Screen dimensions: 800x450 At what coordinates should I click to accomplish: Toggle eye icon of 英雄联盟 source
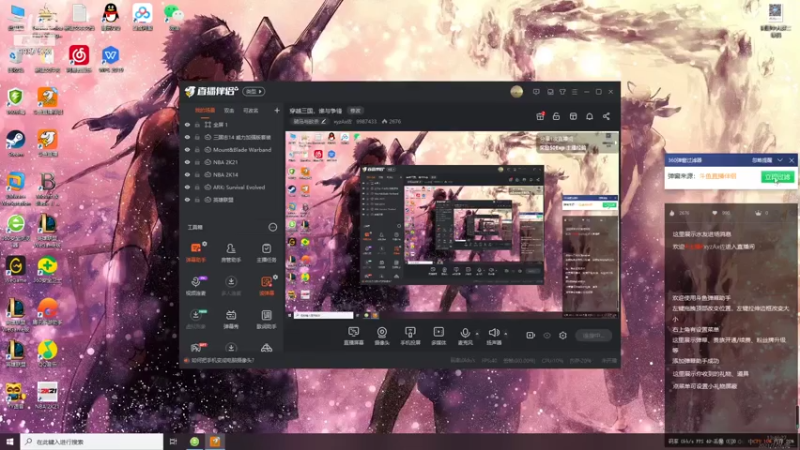pos(187,200)
